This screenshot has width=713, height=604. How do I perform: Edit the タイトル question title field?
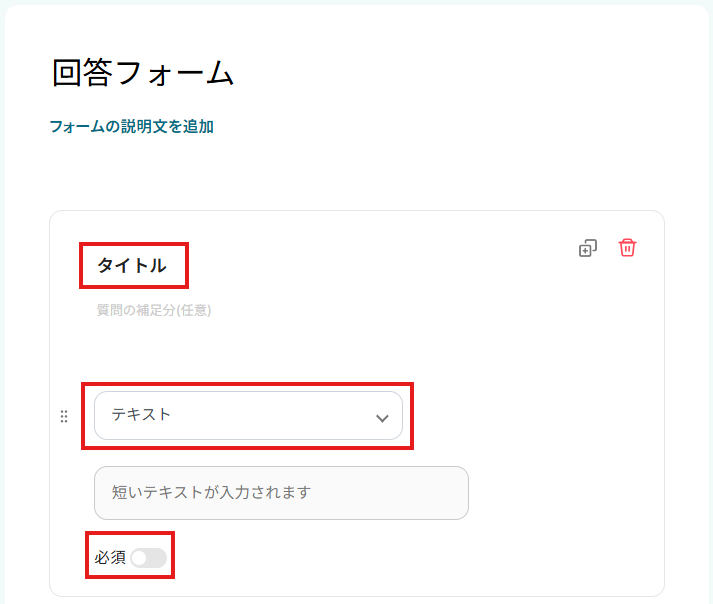click(x=131, y=266)
